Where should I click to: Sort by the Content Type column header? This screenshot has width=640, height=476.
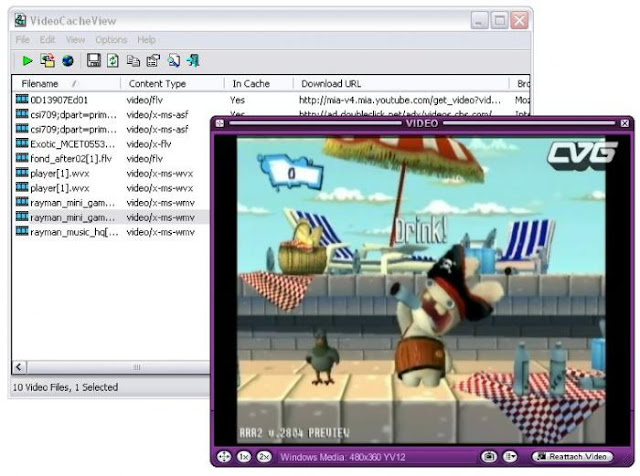(x=172, y=84)
